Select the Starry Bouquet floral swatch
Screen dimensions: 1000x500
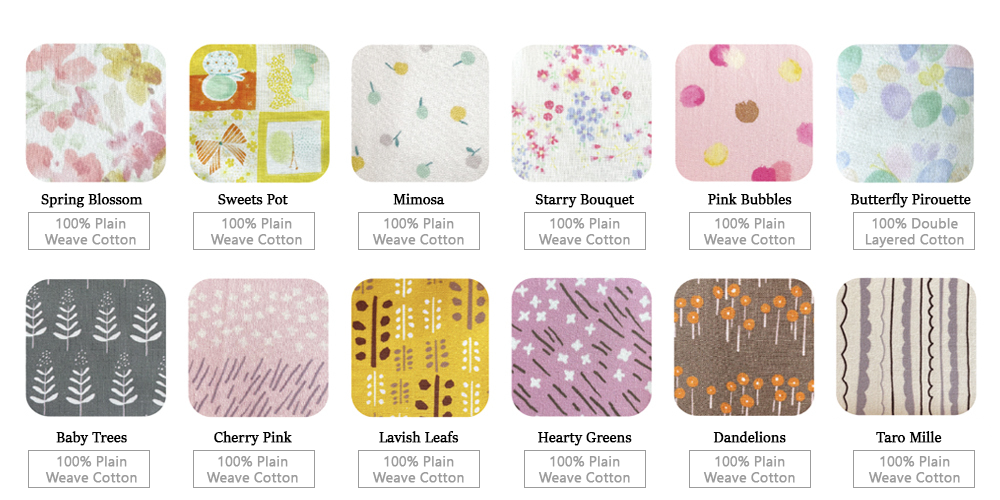pyautogui.click(x=582, y=113)
